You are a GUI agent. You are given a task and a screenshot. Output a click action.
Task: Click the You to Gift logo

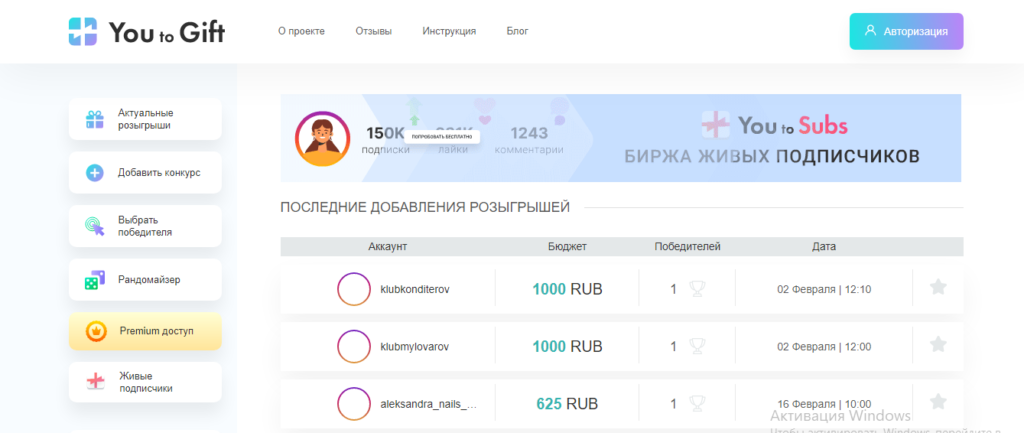(147, 32)
